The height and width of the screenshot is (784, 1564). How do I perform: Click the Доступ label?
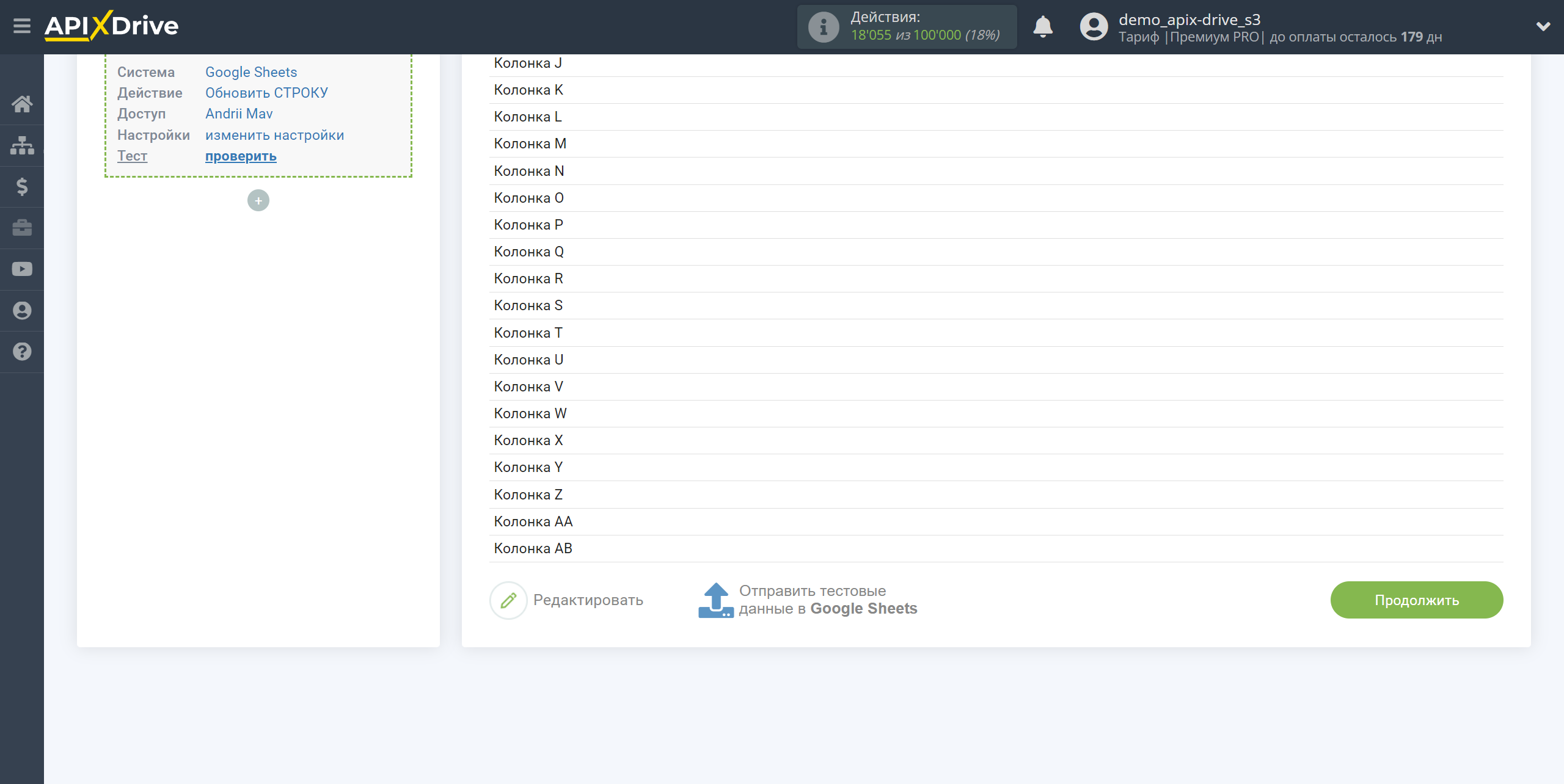(141, 114)
